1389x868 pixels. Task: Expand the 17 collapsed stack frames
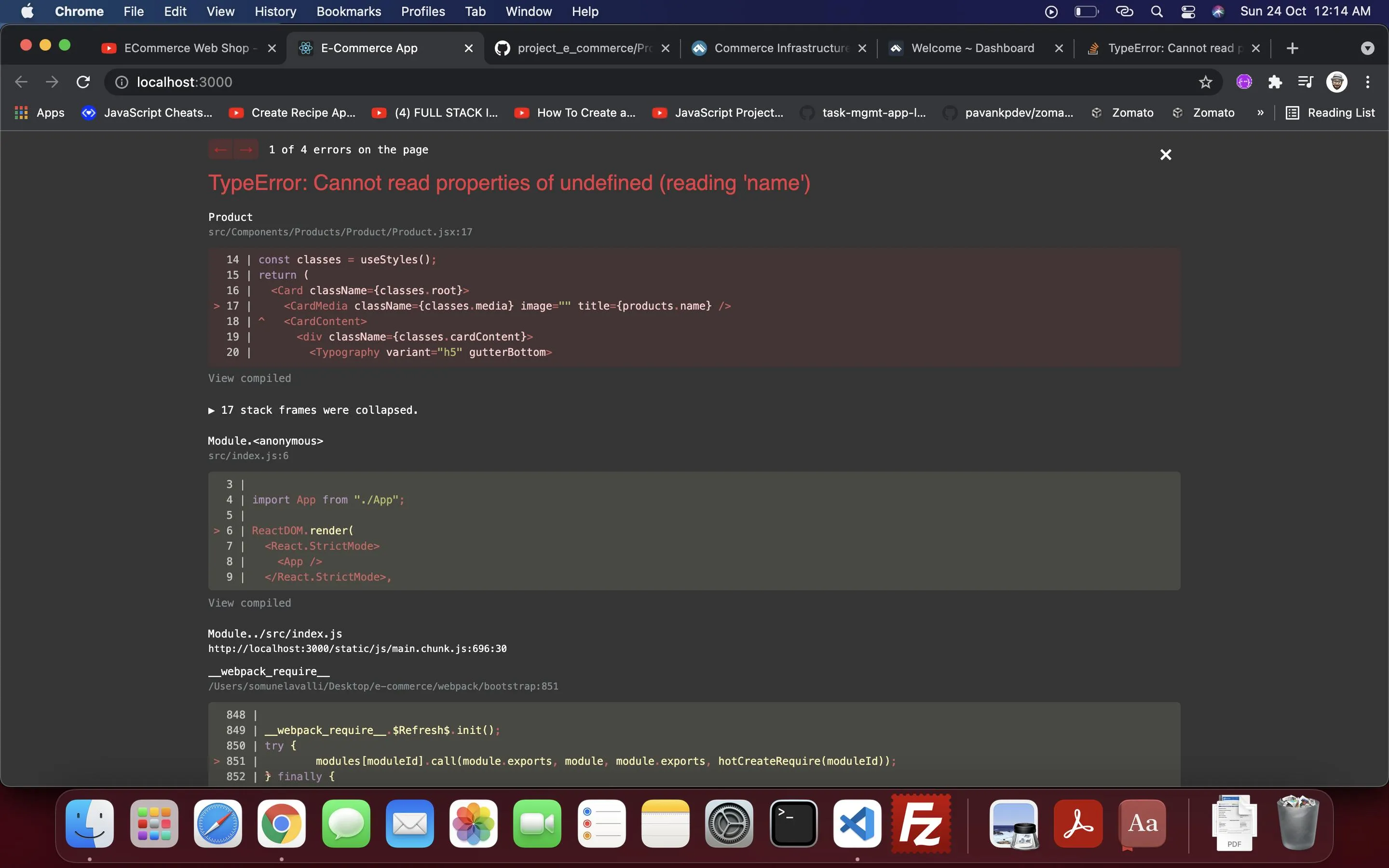coord(313,410)
